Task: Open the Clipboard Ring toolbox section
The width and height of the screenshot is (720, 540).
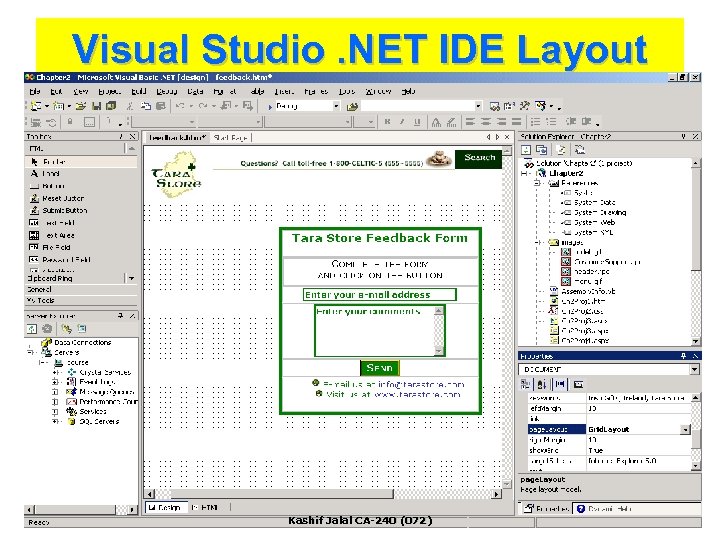Action: tap(81, 278)
